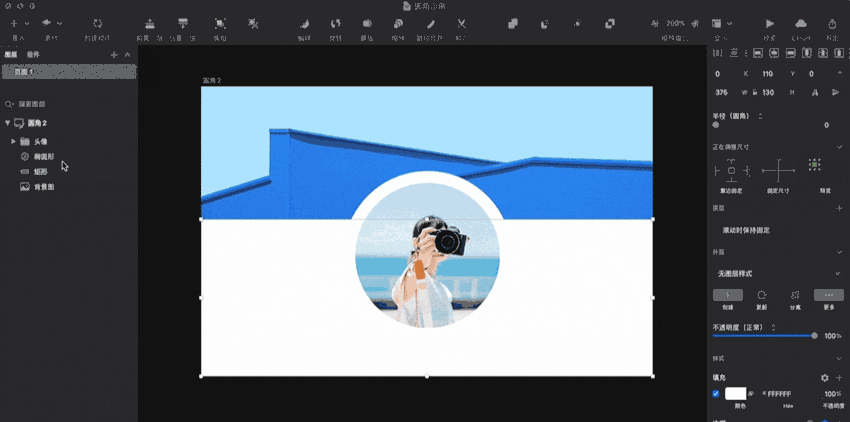Open the Cloud upload tool
850x422 pixels.
tap(801, 23)
